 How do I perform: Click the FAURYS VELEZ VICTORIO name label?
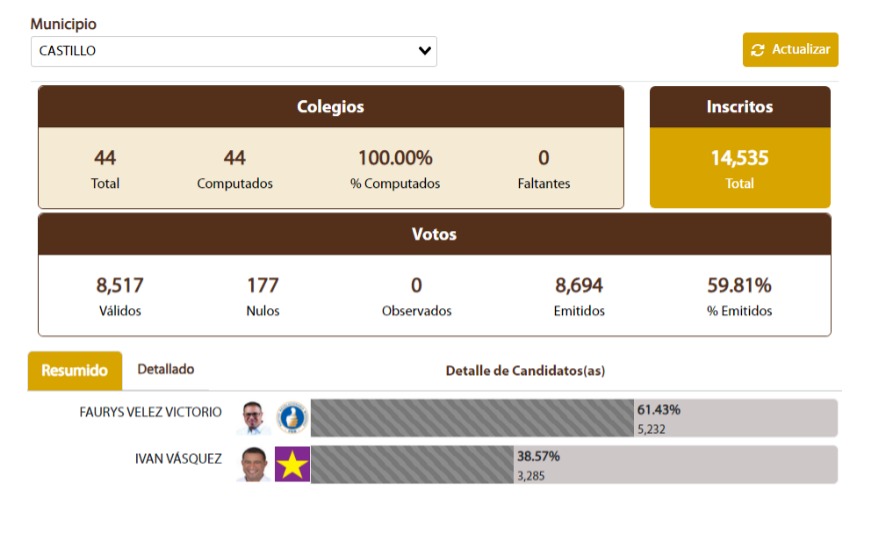pyautogui.click(x=151, y=412)
